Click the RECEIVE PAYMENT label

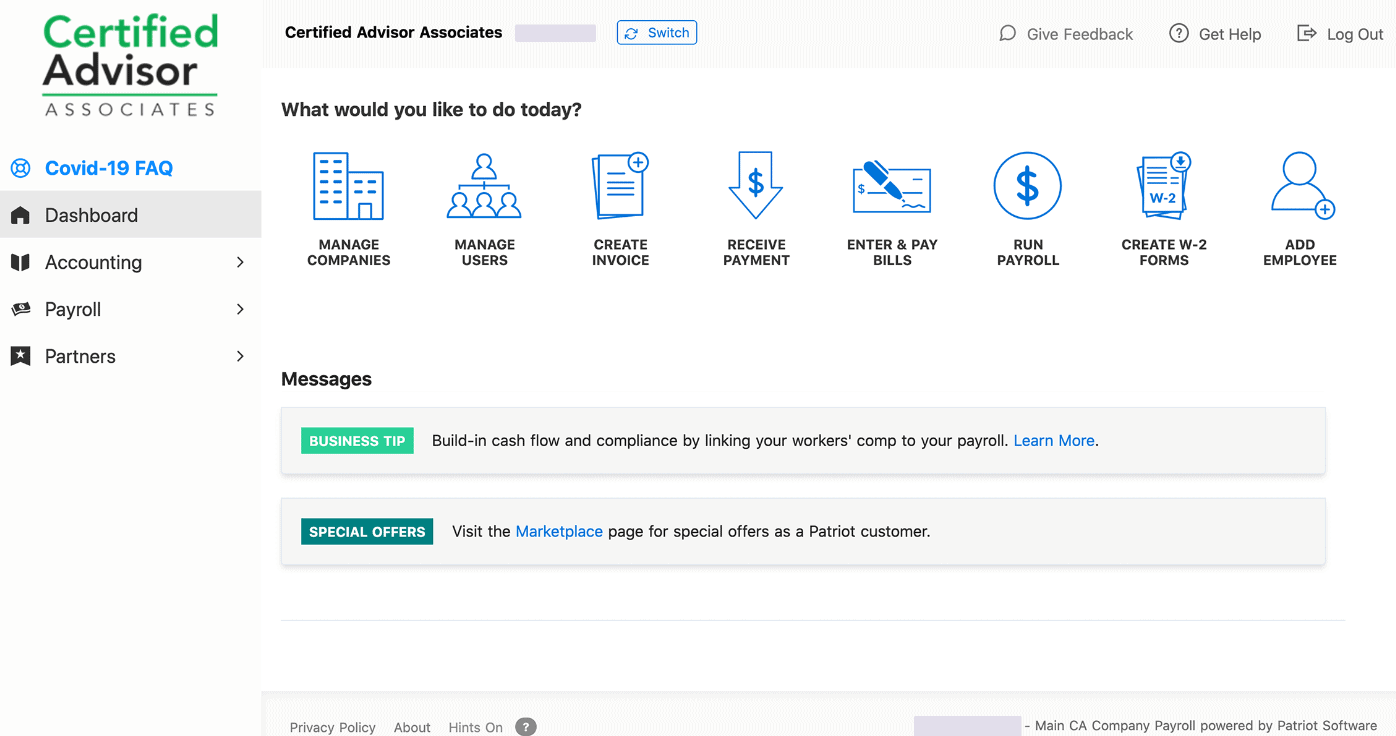click(x=756, y=252)
